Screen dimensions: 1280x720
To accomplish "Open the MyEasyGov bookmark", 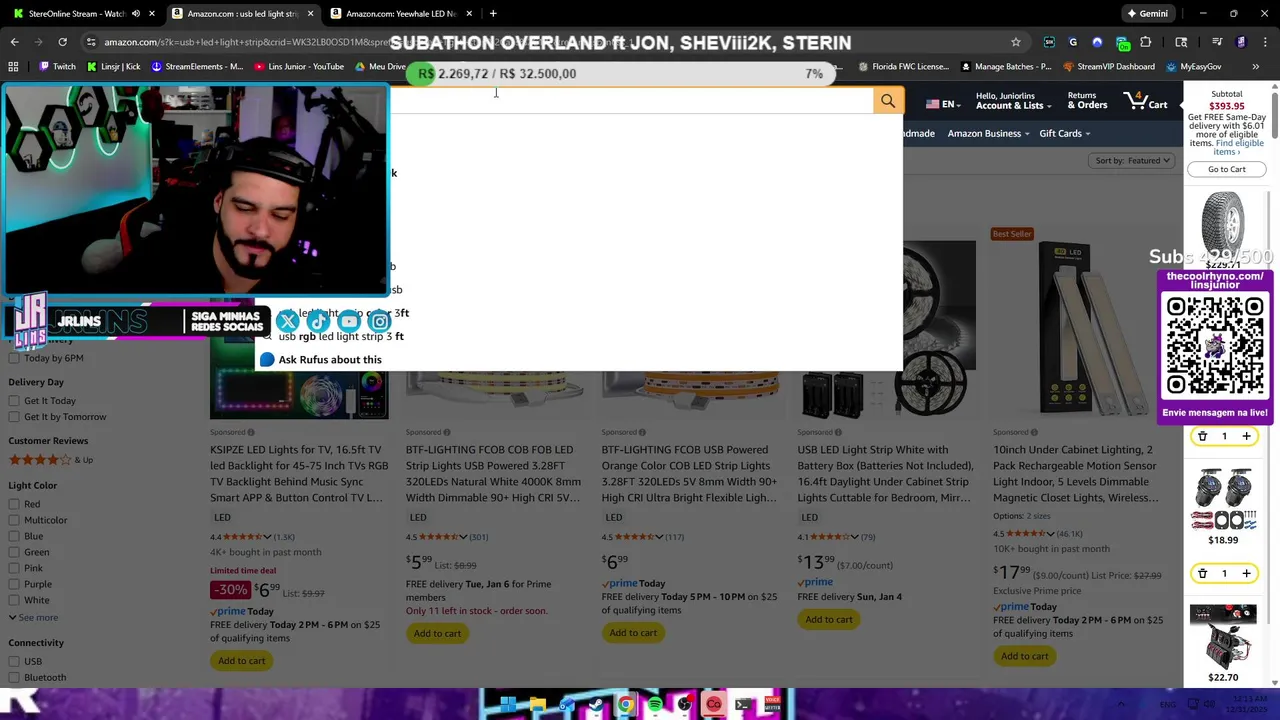I will click(x=1193, y=67).
